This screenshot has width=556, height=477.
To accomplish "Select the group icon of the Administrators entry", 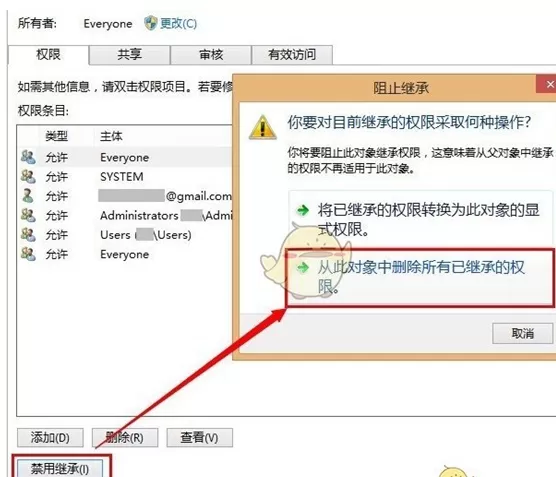I will (28, 215).
